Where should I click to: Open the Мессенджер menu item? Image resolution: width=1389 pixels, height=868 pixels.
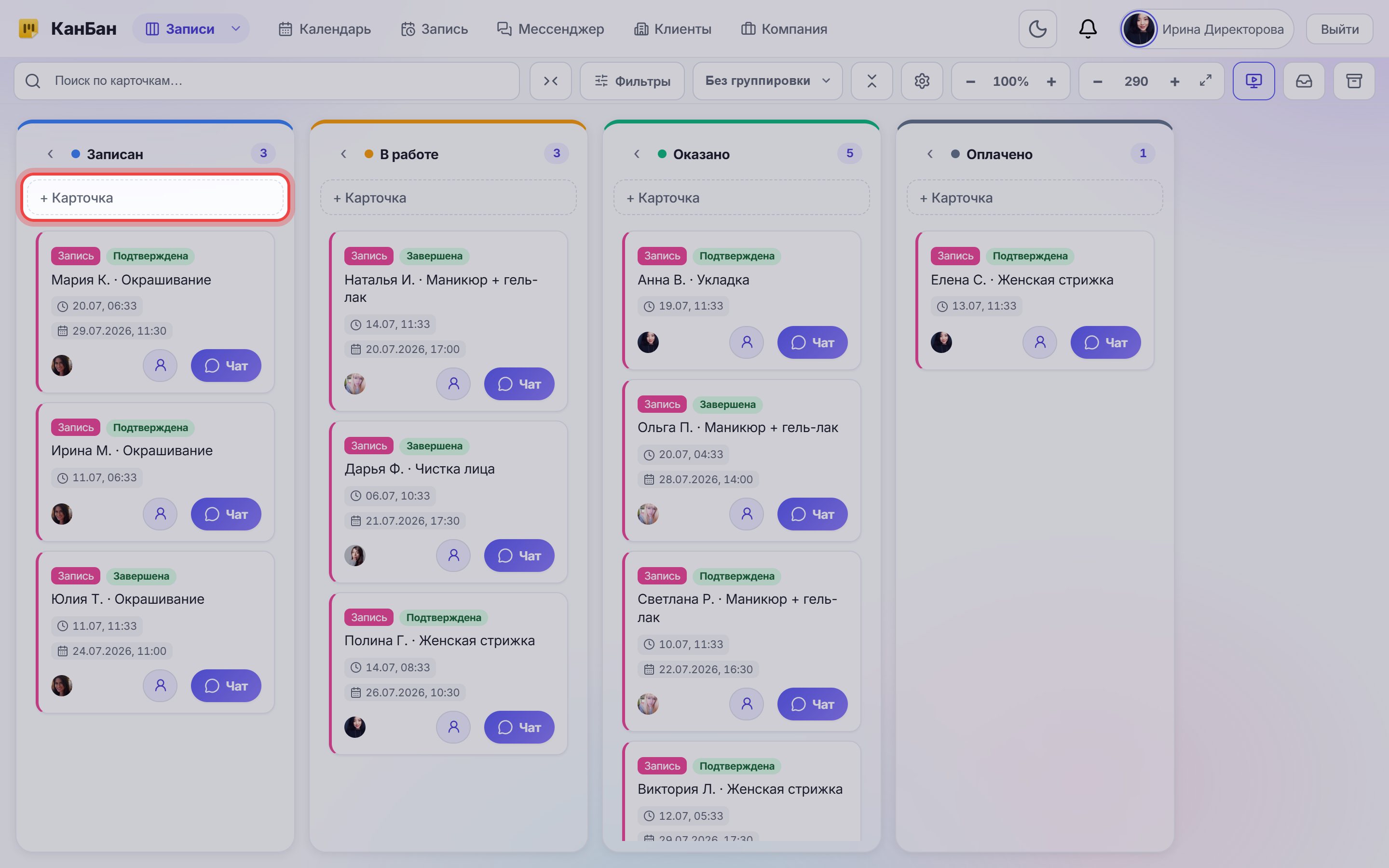pos(550,29)
